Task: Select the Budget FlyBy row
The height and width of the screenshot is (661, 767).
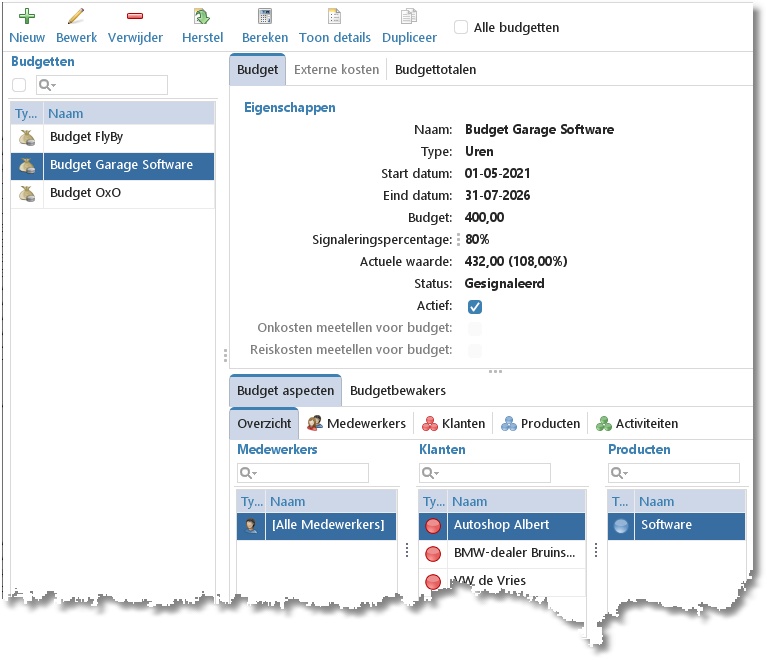Action: pos(113,137)
